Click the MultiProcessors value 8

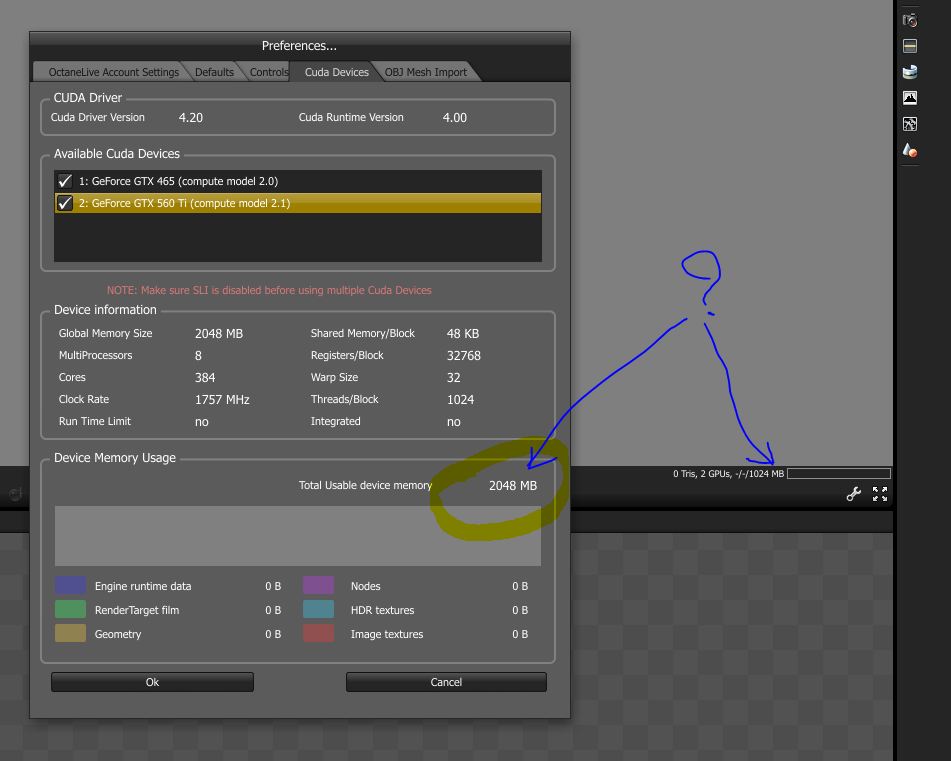pyautogui.click(x=198, y=355)
